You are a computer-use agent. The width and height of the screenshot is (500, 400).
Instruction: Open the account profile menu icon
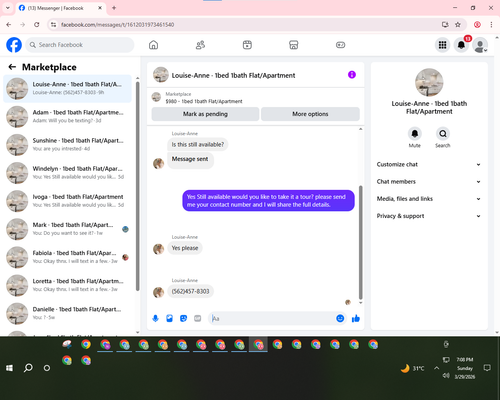pyautogui.click(x=480, y=45)
